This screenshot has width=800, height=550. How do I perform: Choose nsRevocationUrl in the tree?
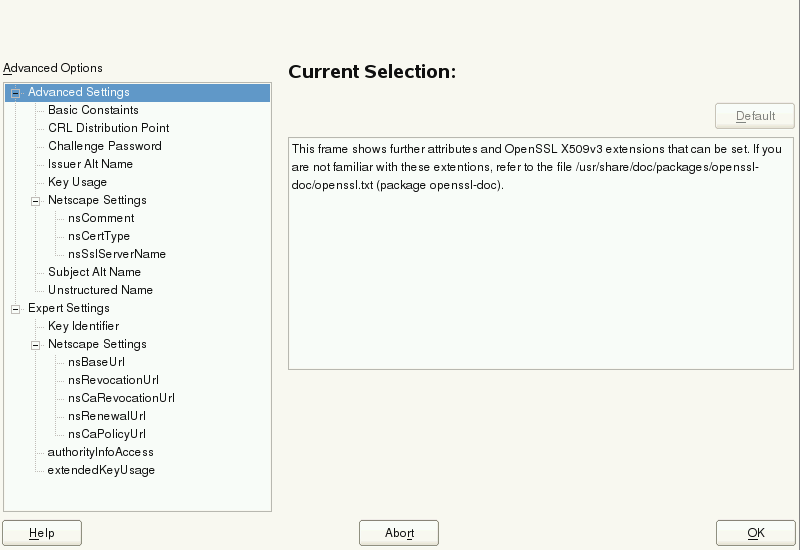(x=113, y=380)
